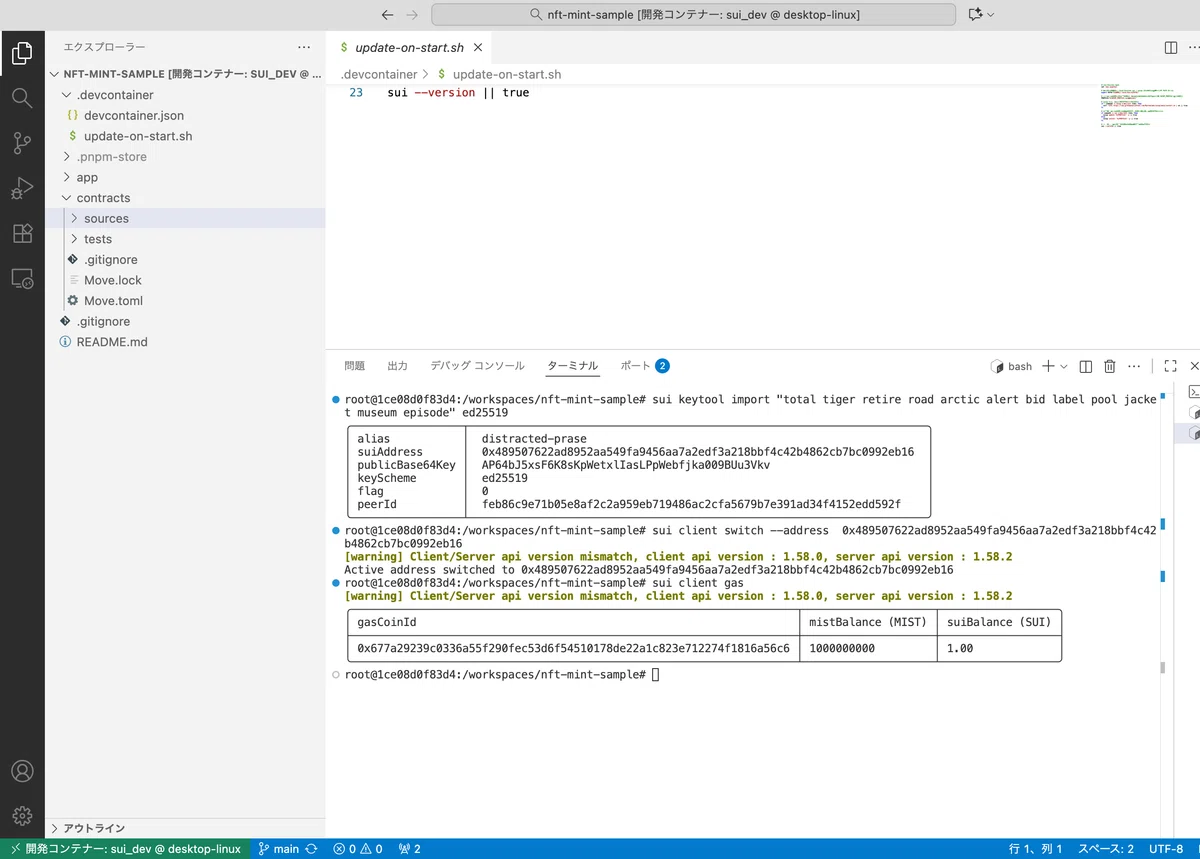
Task: Change encoding via UTF-8 in status bar
Action: (x=1166, y=849)
